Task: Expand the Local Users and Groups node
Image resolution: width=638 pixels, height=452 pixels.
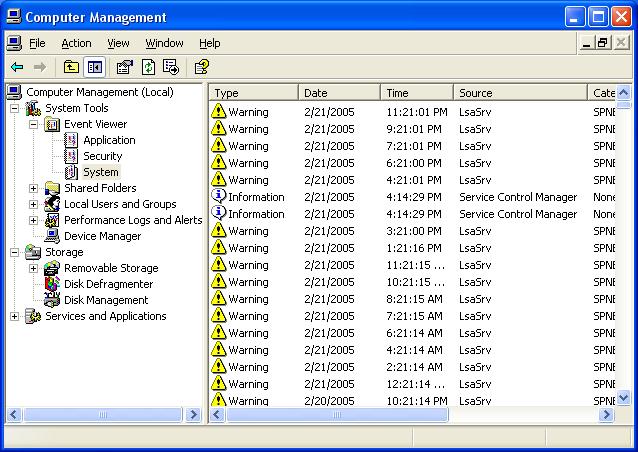Action: [33, 204]
